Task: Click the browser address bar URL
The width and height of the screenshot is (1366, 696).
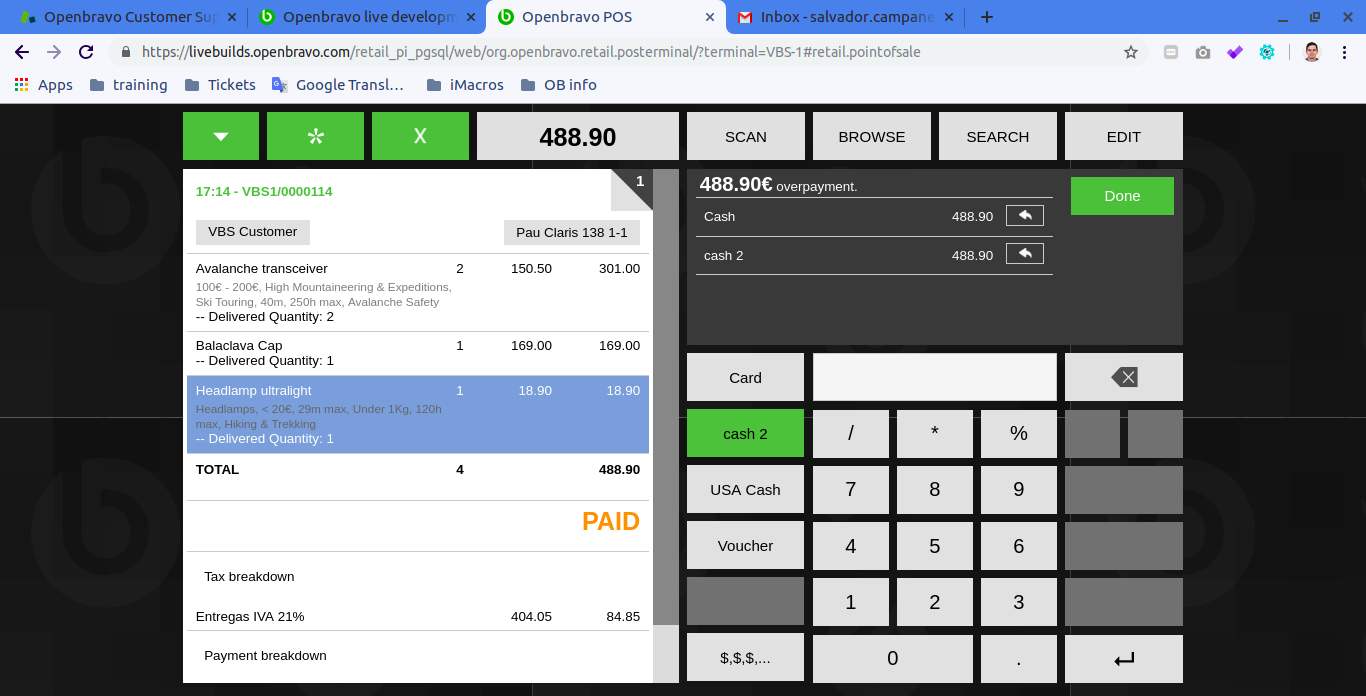Action: coord(531,52)
